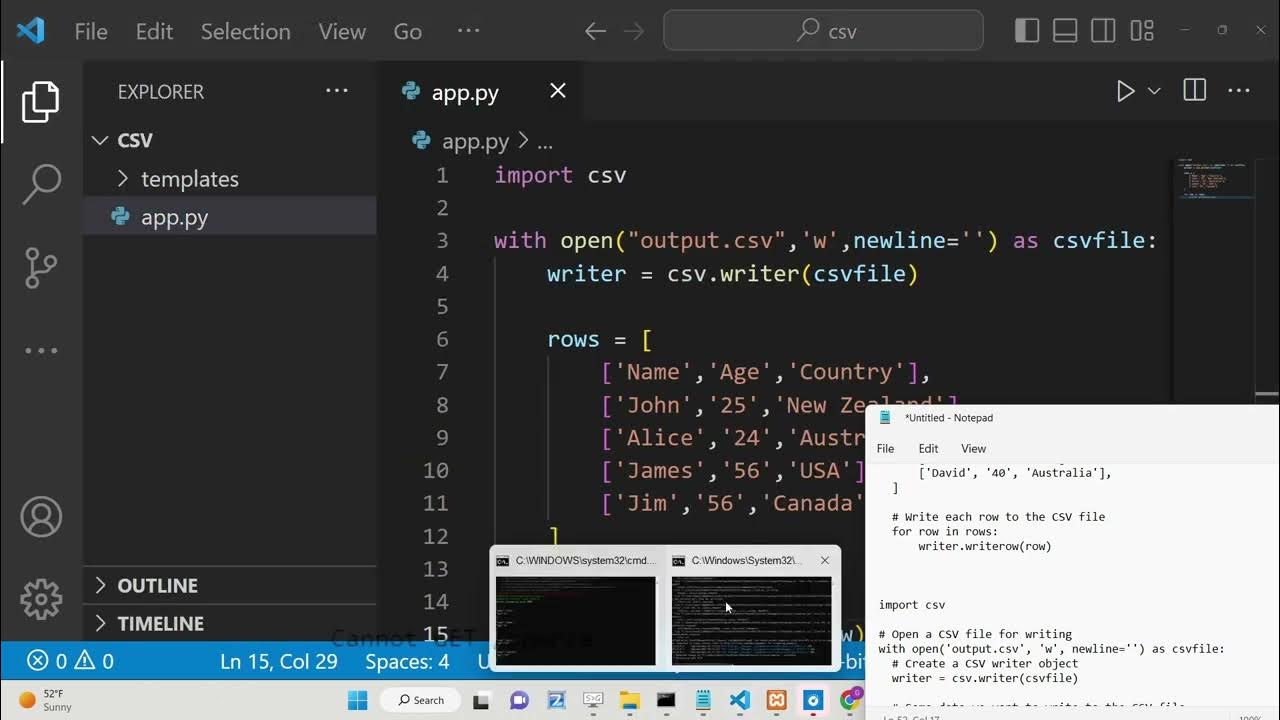Open the Manage gear settings icon

(41, 599)
